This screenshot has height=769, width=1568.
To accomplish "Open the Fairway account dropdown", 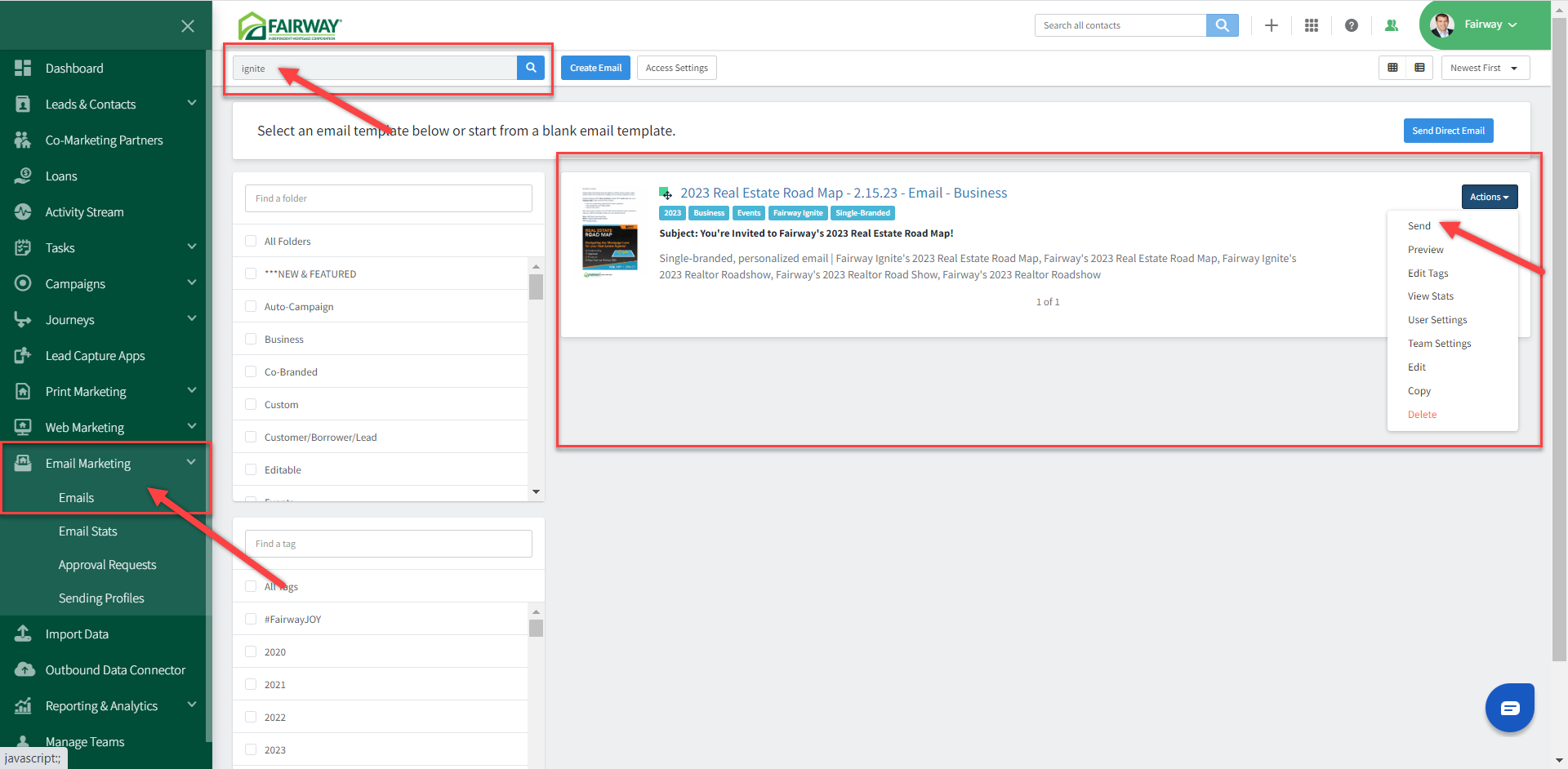I will 1490,24.
